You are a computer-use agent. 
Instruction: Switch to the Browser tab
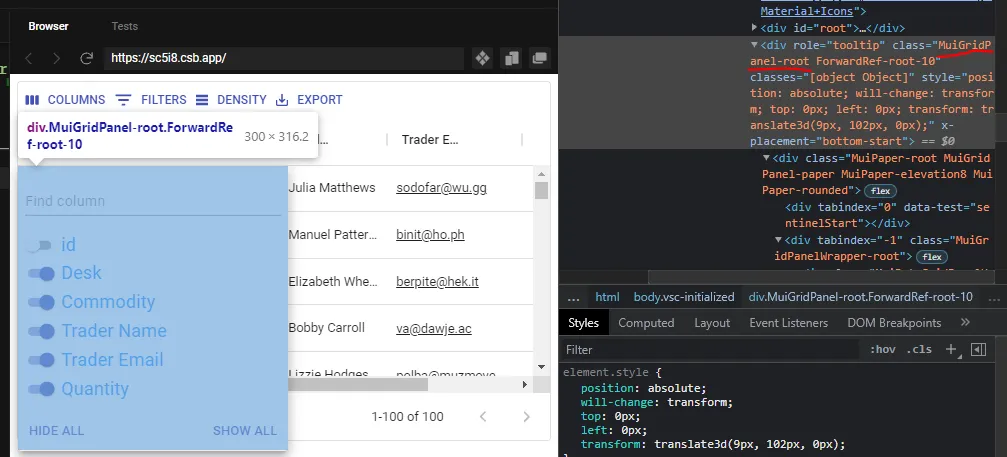coord(48,26)
